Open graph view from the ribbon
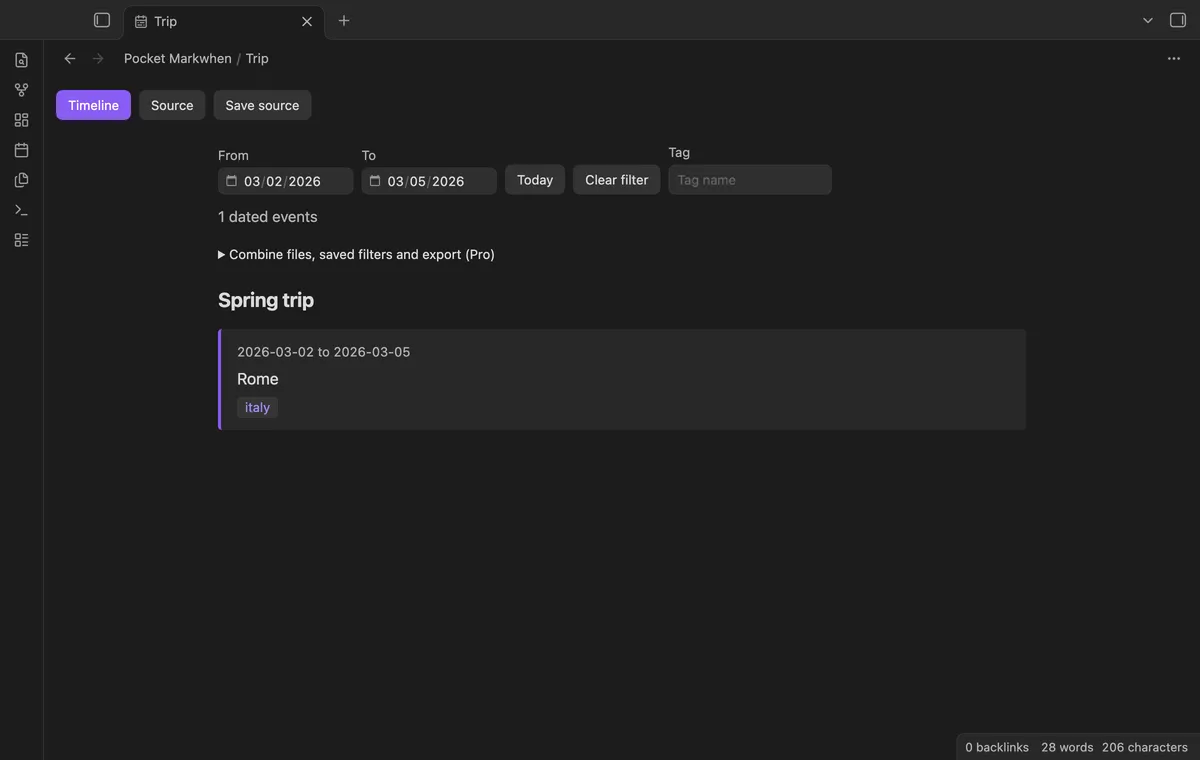This screenshot has width=1200, height=760. pos(21,90)
